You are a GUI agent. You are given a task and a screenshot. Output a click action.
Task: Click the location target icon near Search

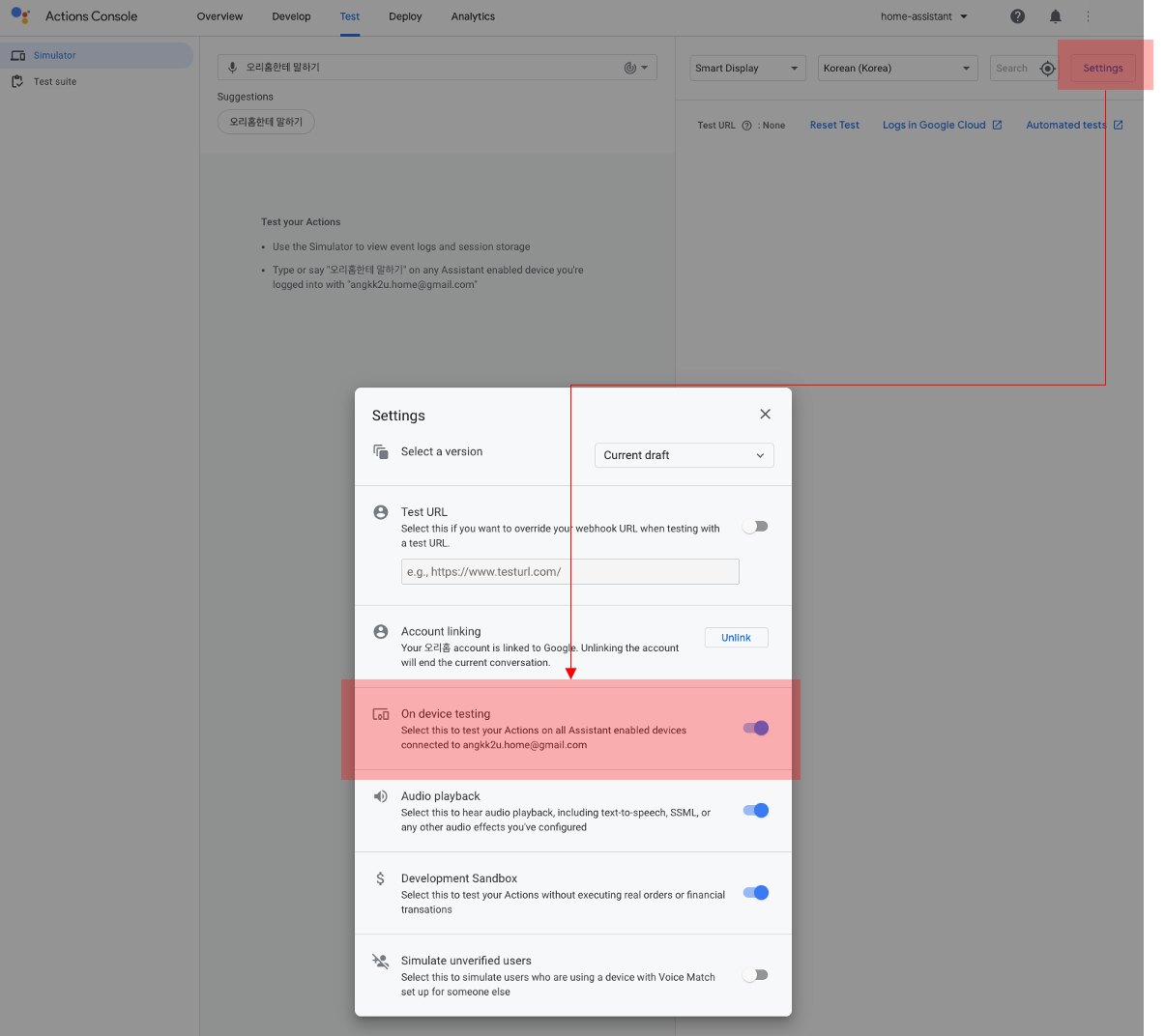tap(1048, 69)
